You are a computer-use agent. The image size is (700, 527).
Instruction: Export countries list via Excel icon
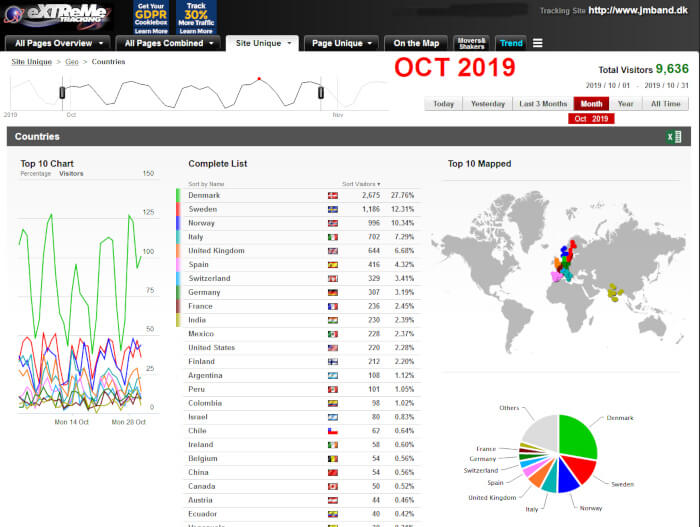(674, 136)
